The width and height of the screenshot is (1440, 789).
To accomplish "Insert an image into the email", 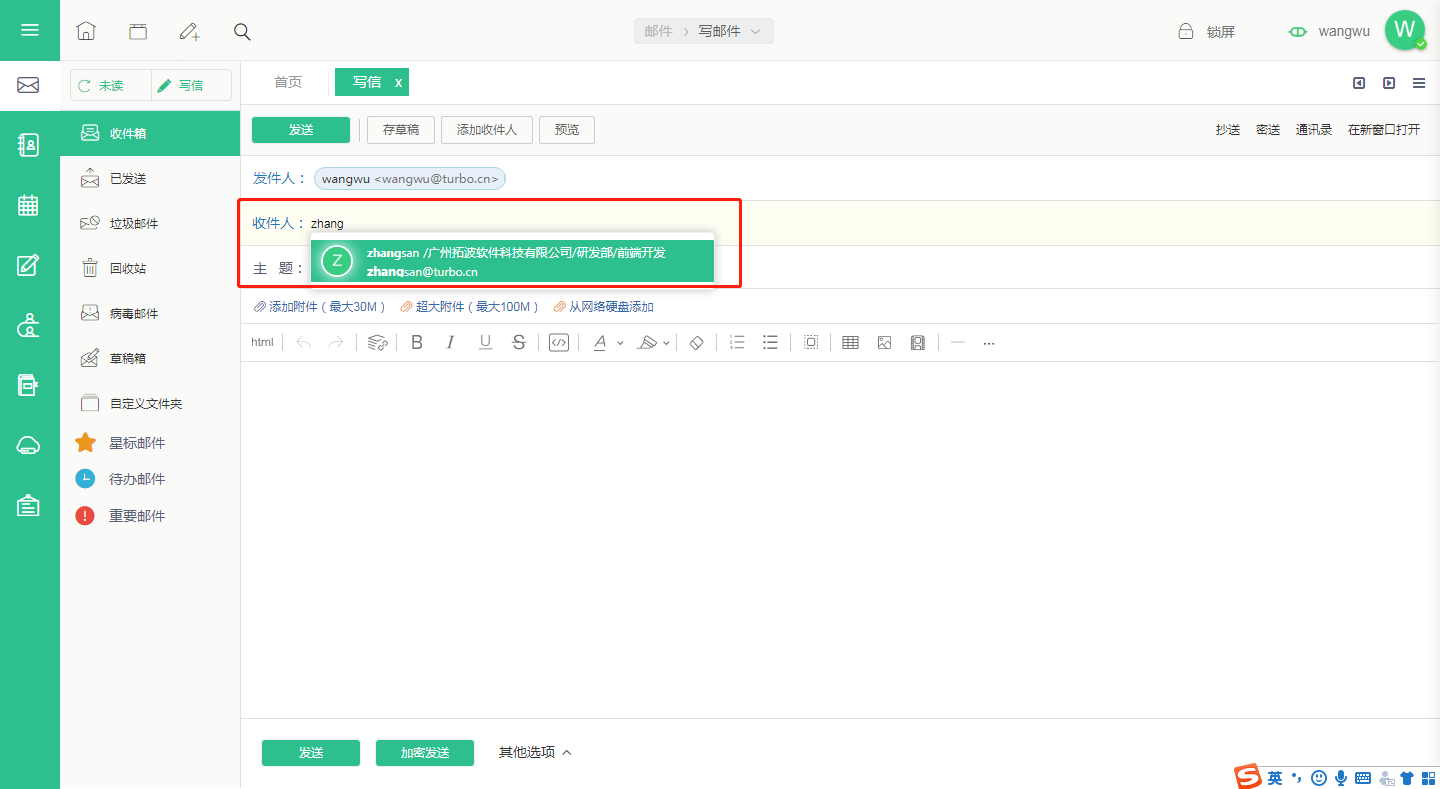I will pyautogui.click(x=884, y=342).
